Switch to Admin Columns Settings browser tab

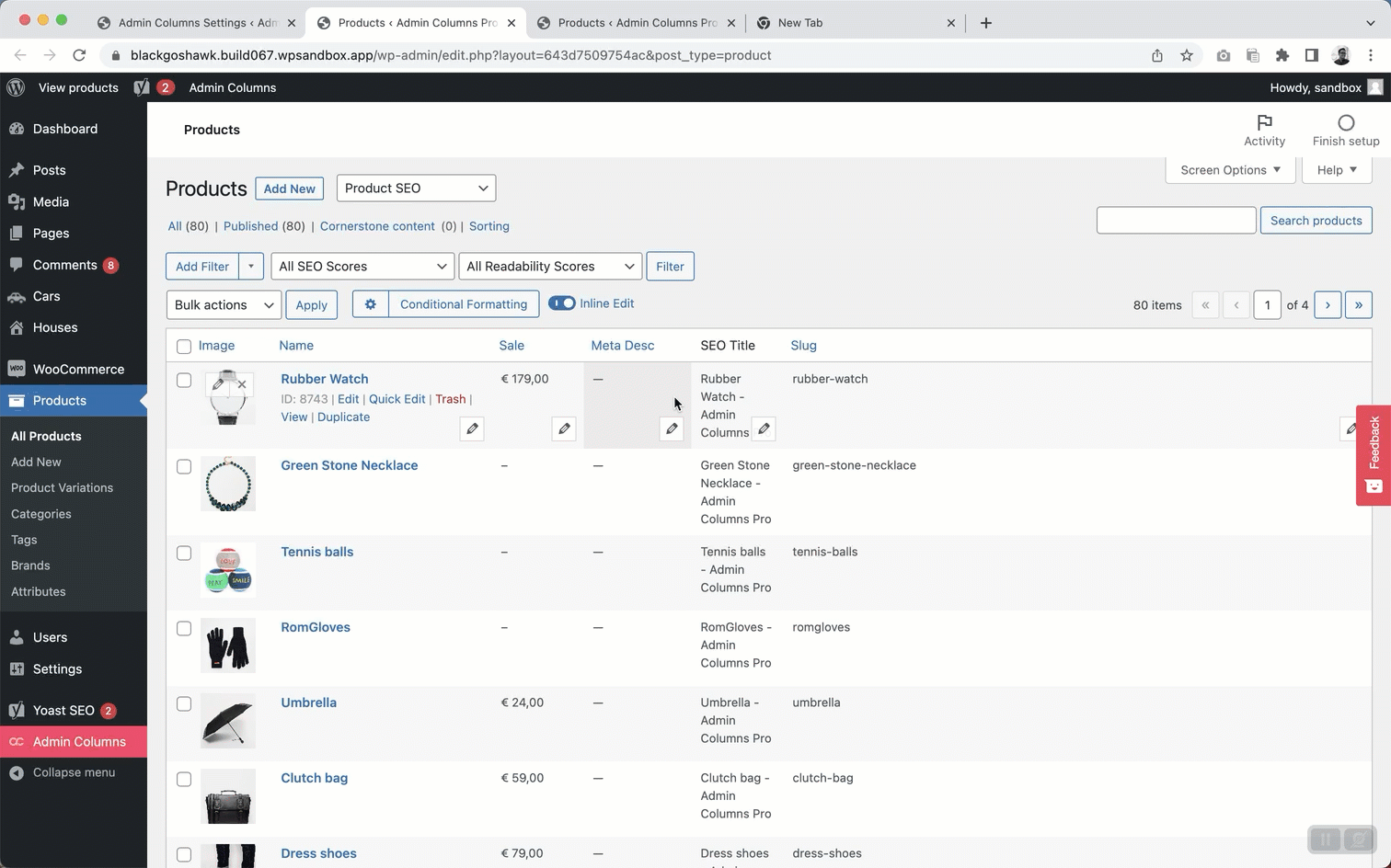pos(197,23)
